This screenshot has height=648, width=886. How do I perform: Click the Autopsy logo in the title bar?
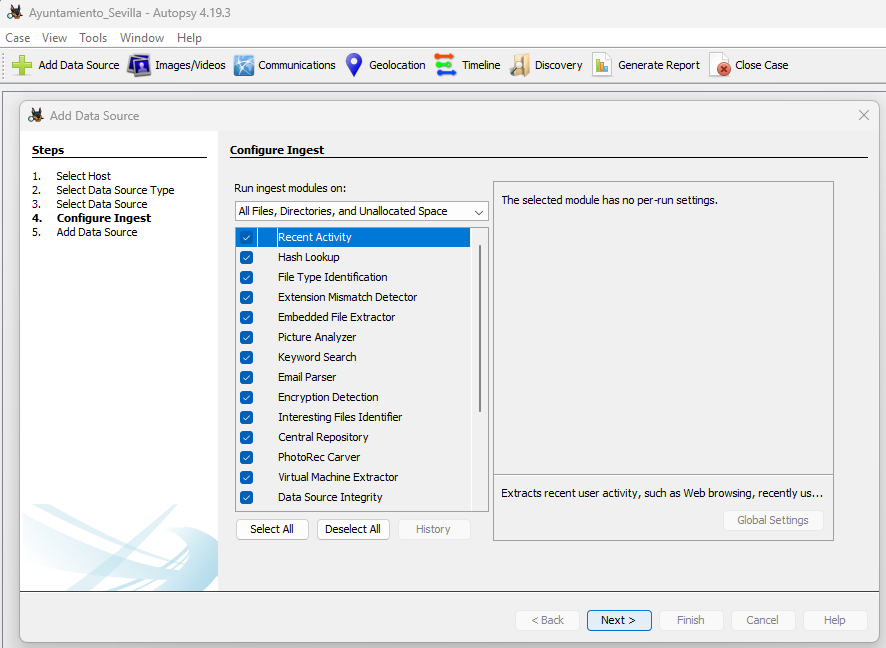pos(15,12)
